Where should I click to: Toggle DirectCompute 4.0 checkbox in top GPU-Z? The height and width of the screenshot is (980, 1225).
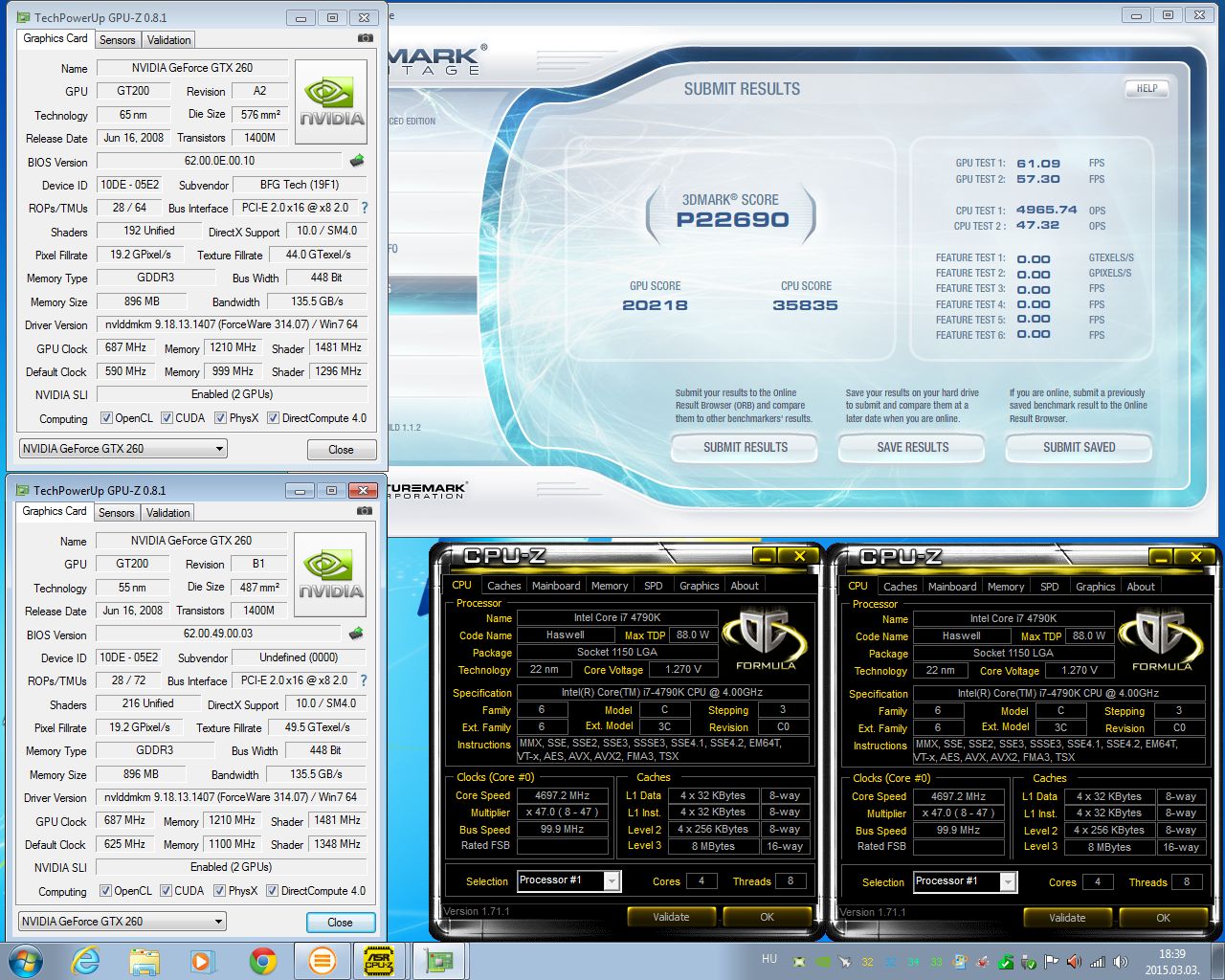pyautogui.click(x=273, y=418)
